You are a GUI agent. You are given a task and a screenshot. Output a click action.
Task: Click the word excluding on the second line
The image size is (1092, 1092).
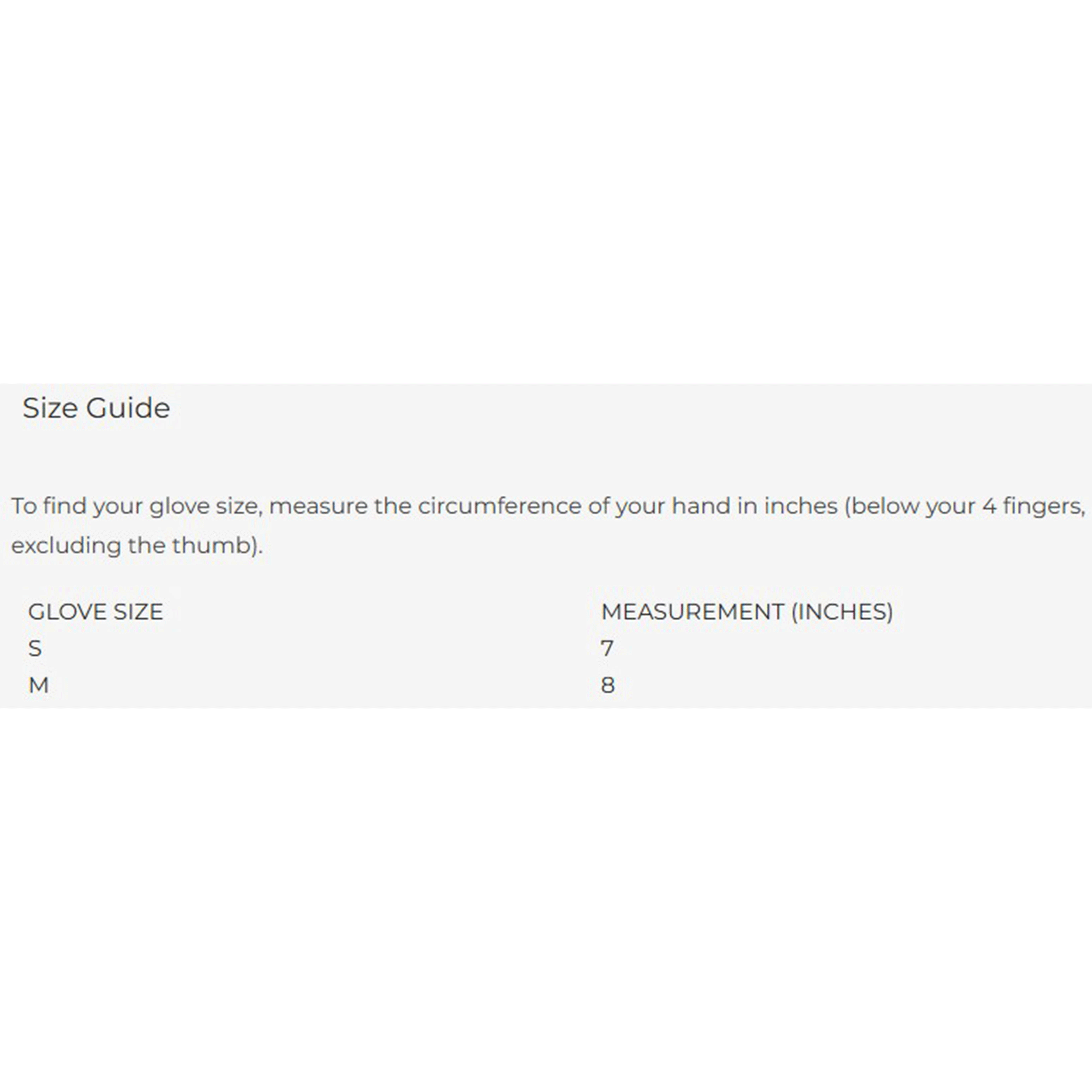coord(66,545)
